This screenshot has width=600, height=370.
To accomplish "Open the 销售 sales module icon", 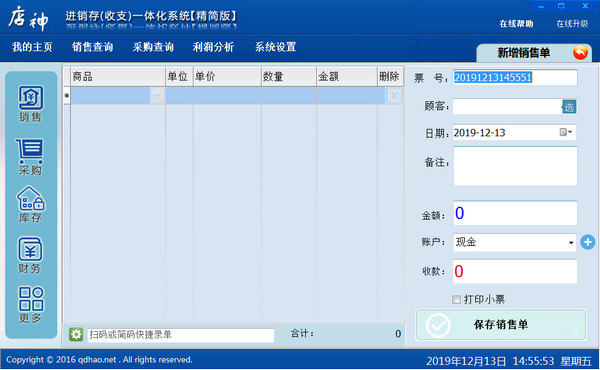I will 31,103.
